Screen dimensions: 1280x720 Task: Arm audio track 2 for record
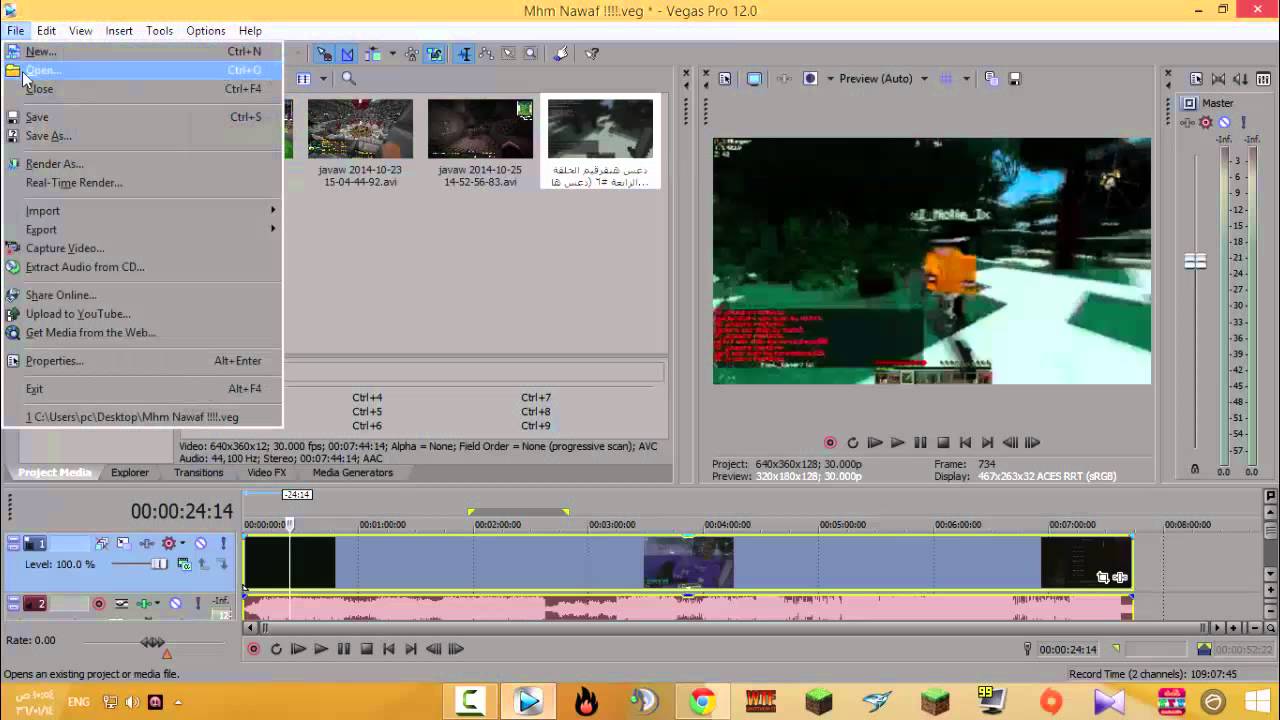point(99,603)
